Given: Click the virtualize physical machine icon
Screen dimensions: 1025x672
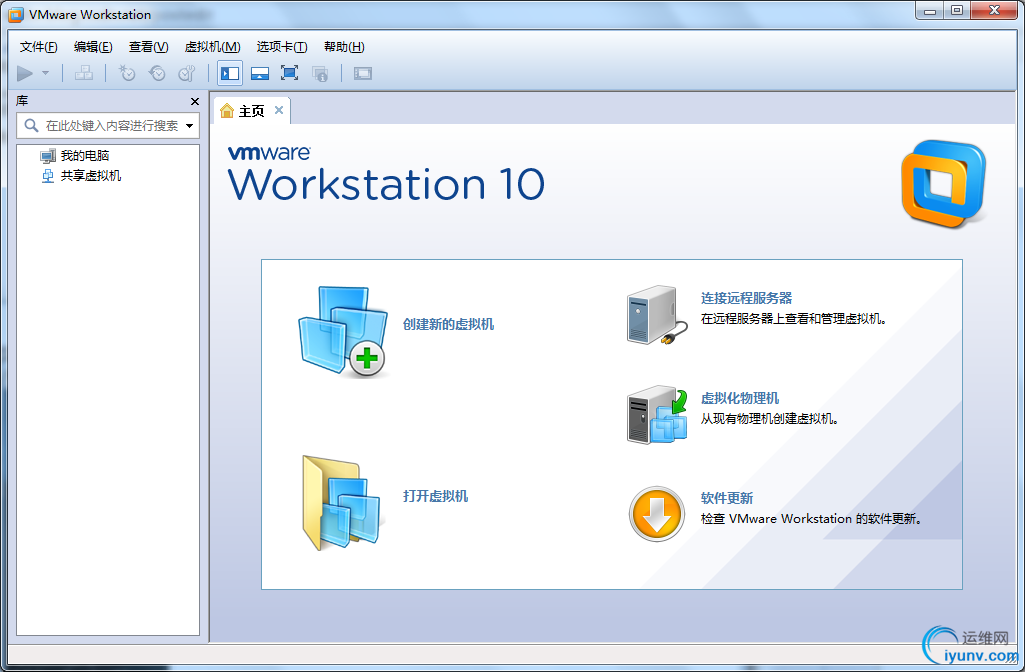Looking at the screenshot, I should pos(657,414).
